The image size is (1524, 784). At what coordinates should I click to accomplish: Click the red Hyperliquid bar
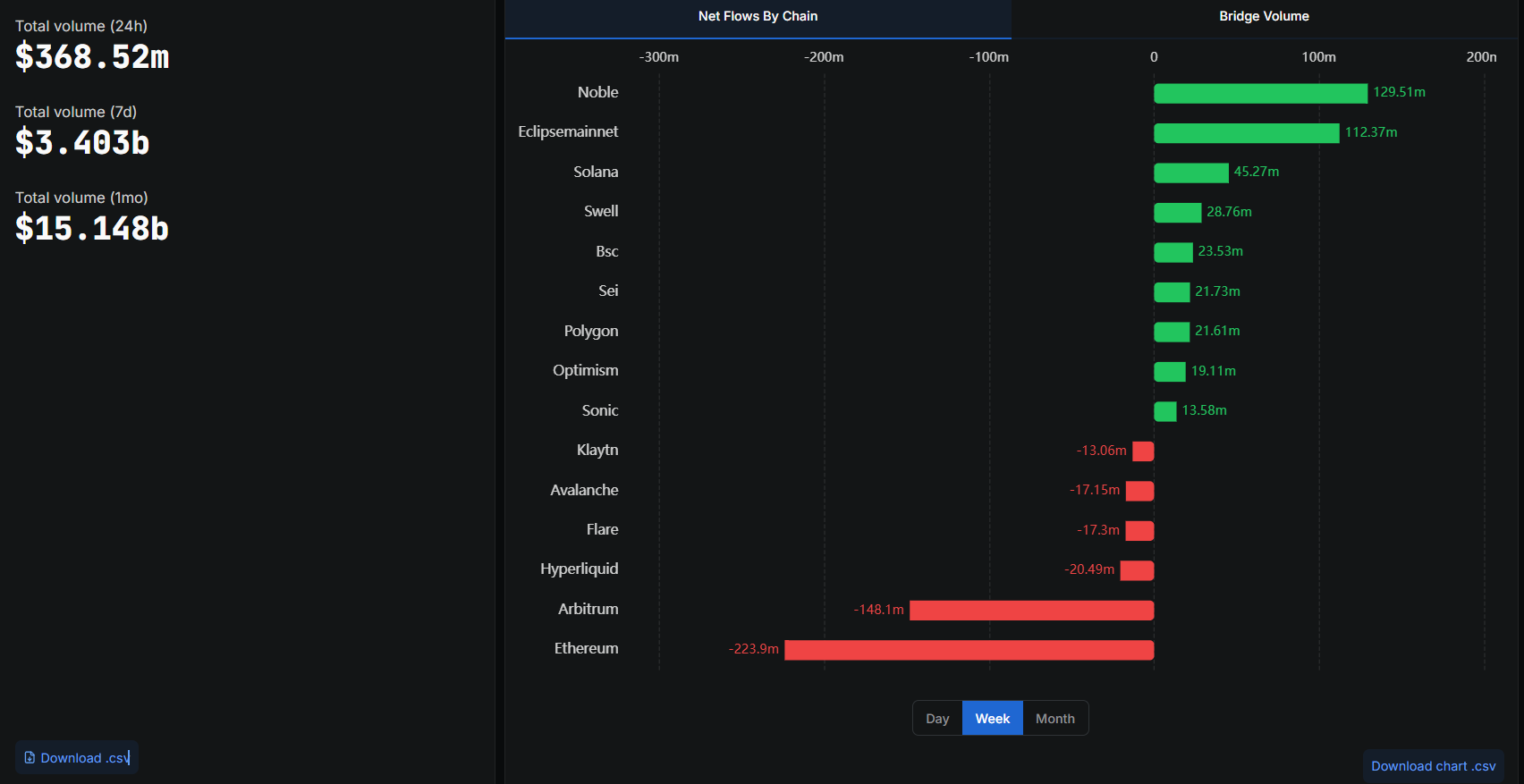tap(1137, 570)
